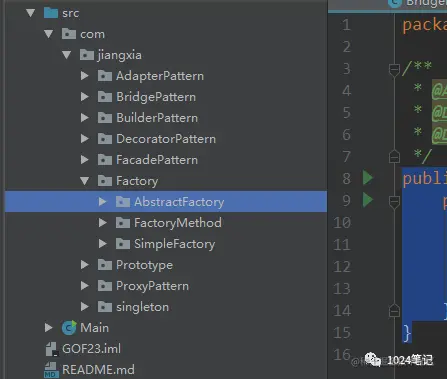447x379 pixels.
Task: Click the package keyword on line 1
Action: click(x=425, y=25)
